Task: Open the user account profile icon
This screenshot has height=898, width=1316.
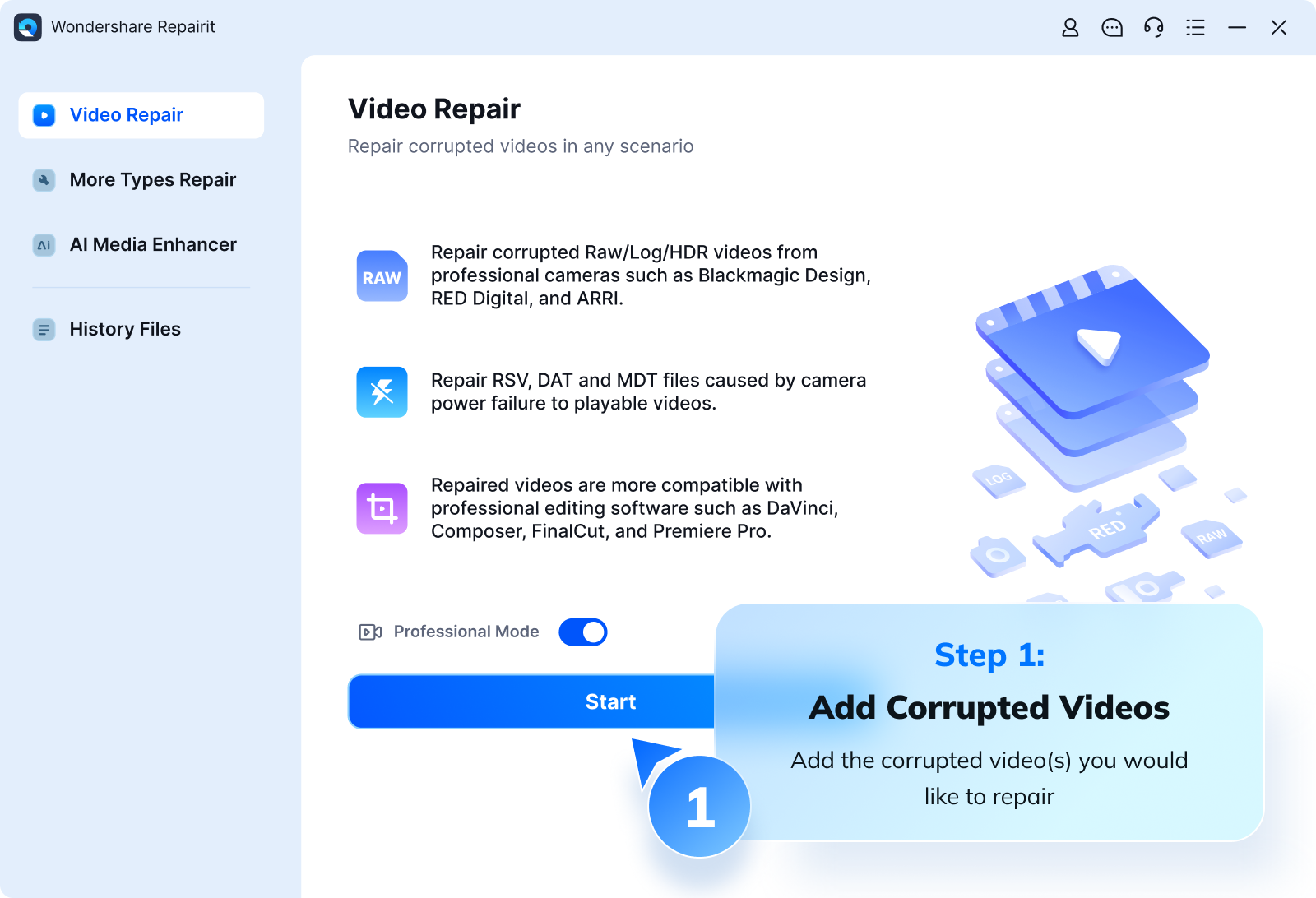Action: [1070, 28]
